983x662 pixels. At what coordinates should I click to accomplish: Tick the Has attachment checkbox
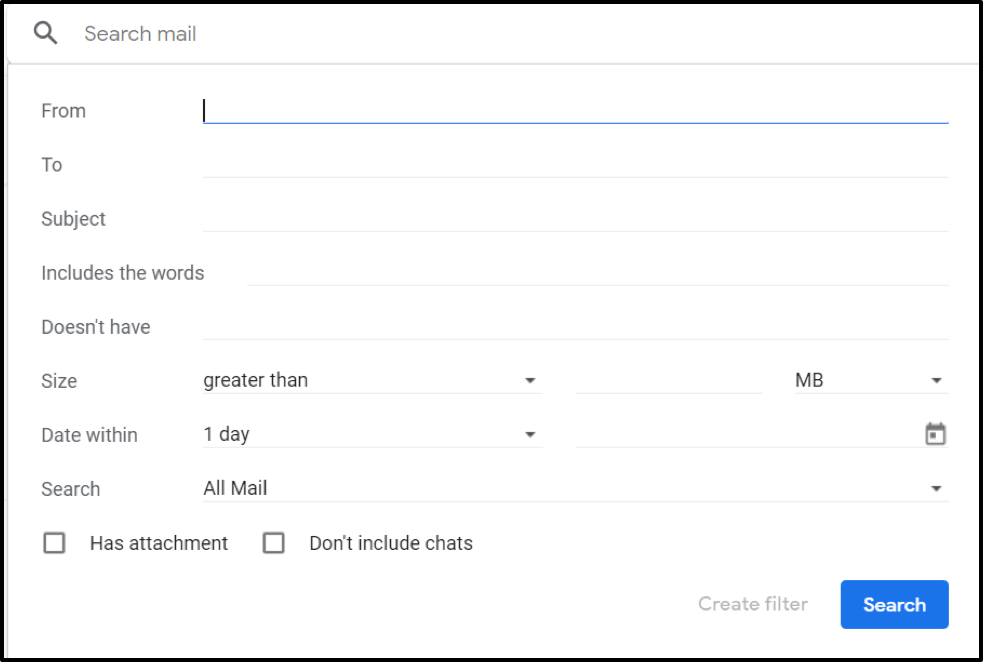tap(54, 543)
